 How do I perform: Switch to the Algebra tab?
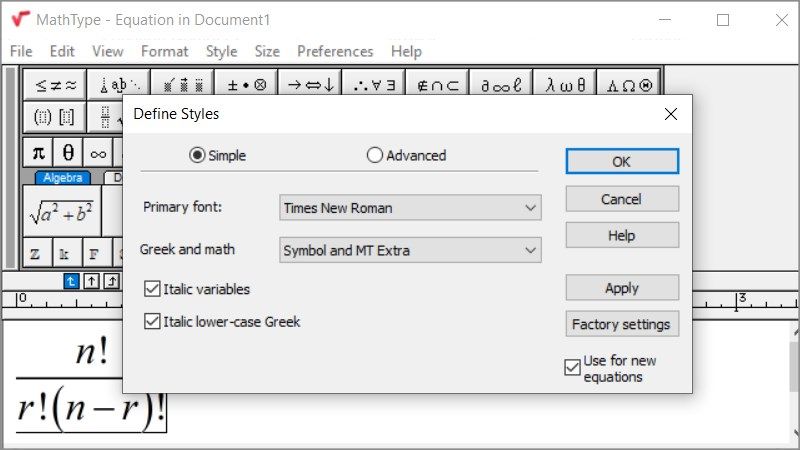62,178
